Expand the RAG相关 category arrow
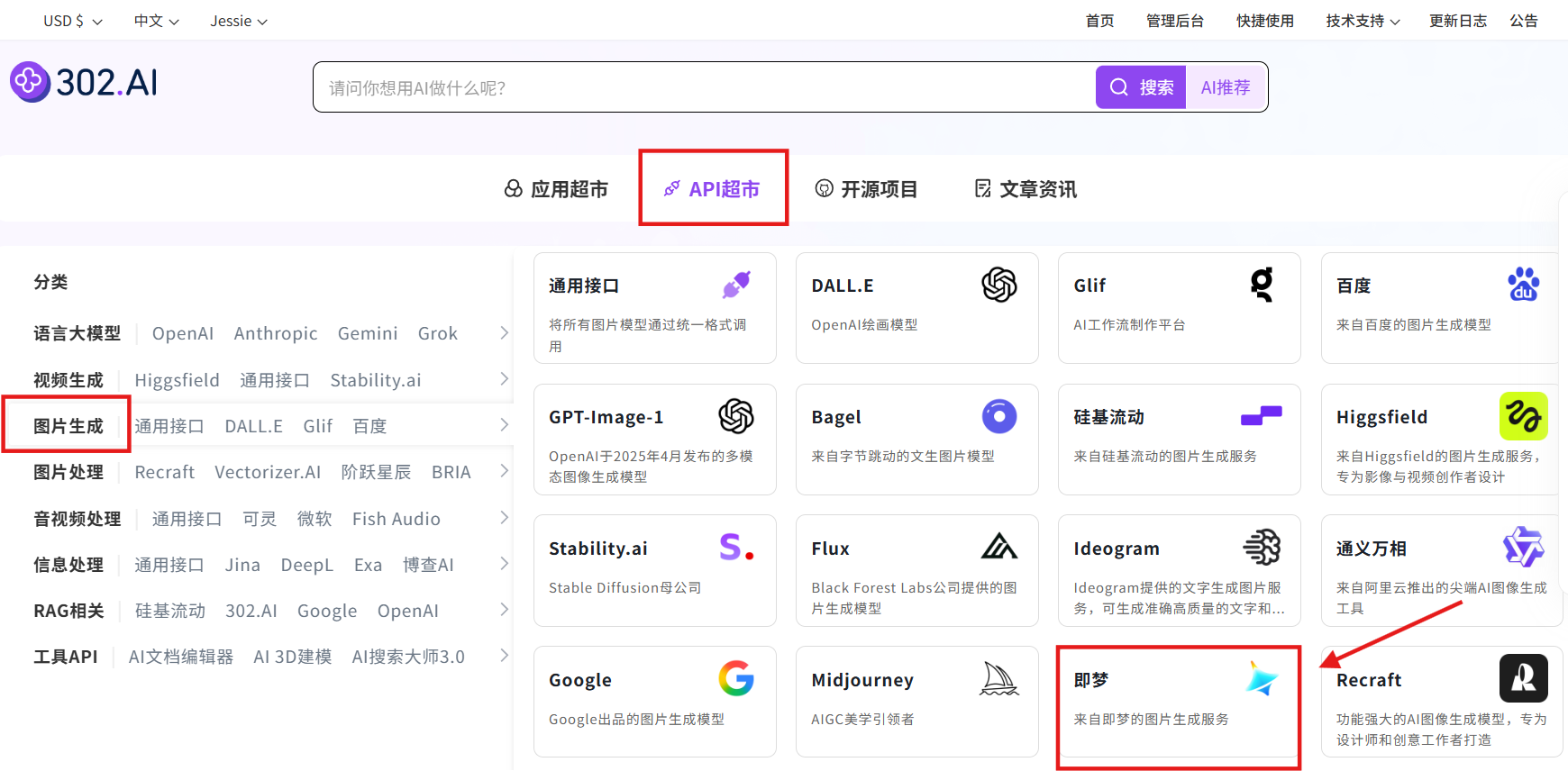The image size is (1568, 771). coord(505,609)
